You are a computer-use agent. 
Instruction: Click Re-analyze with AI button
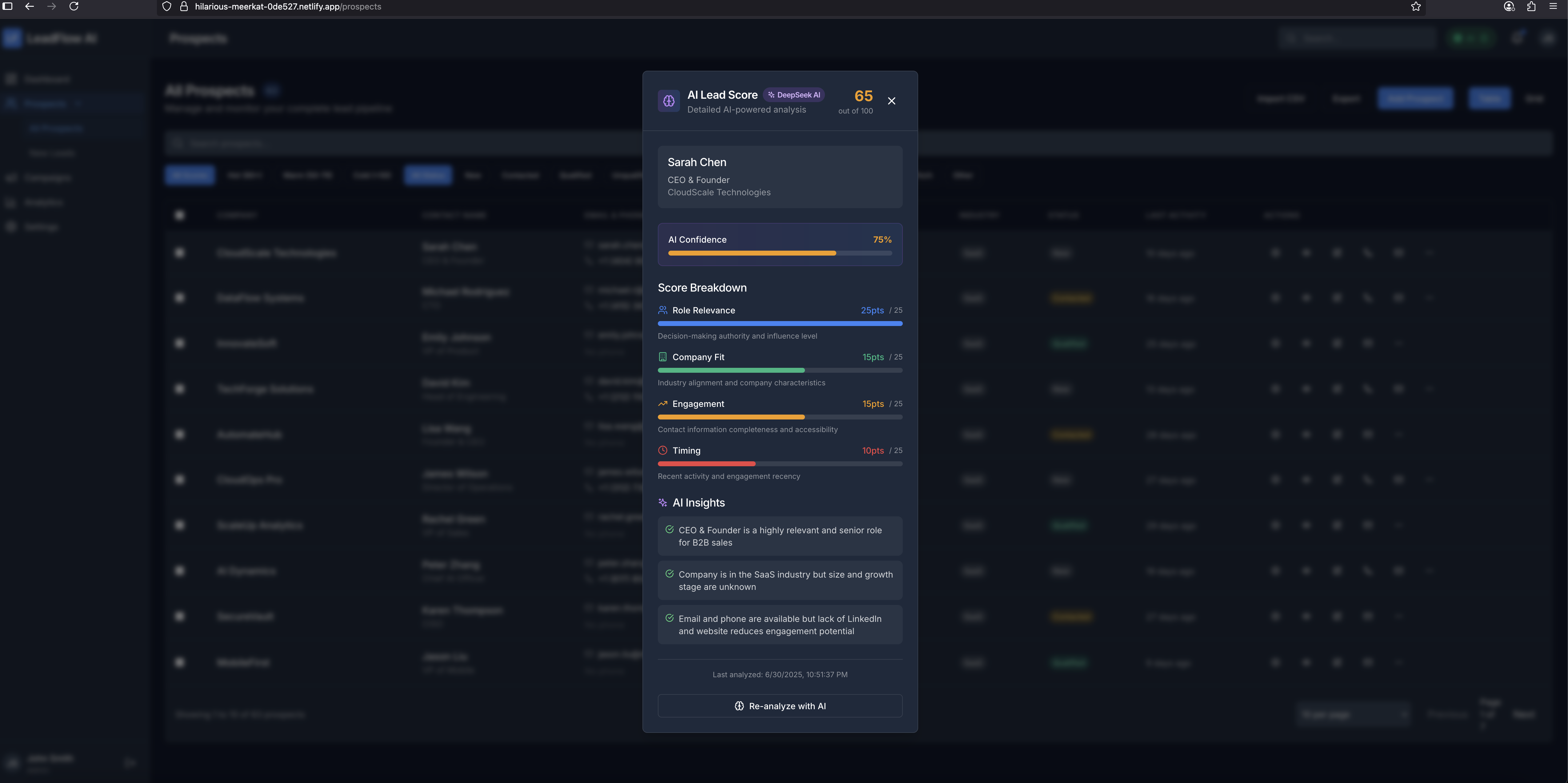(x=780, y=706)
